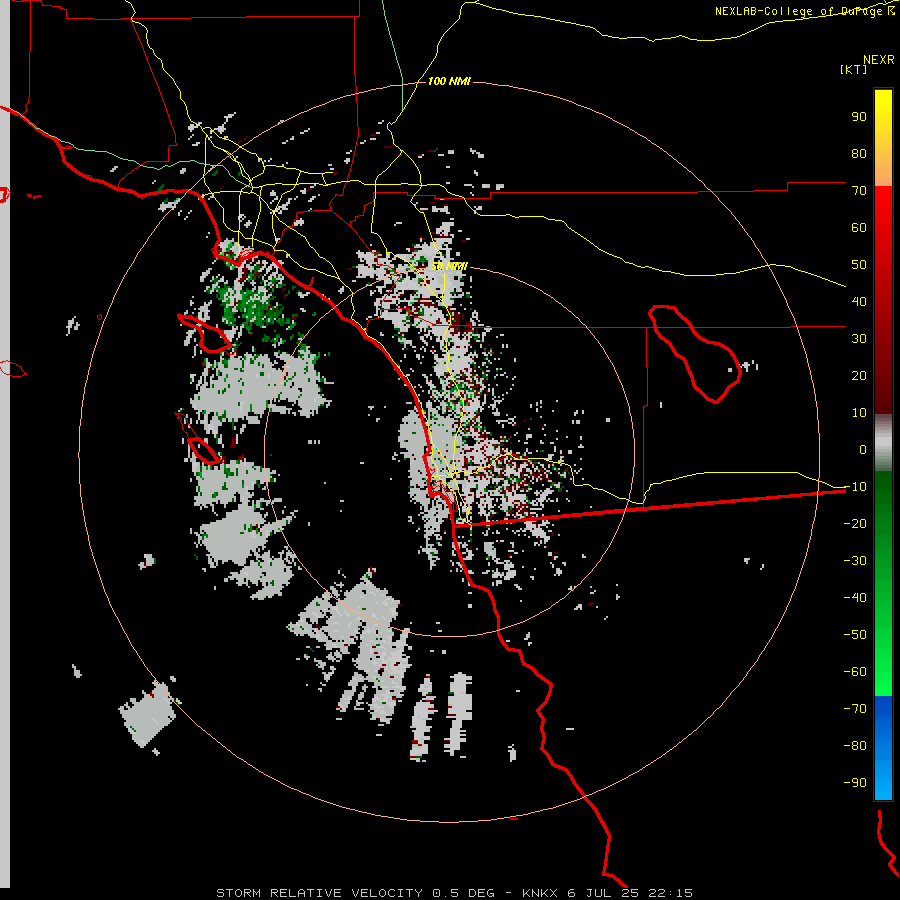Click the positive 10 kt scale value
The image size is (900, 900).
(x=859, y=413)
